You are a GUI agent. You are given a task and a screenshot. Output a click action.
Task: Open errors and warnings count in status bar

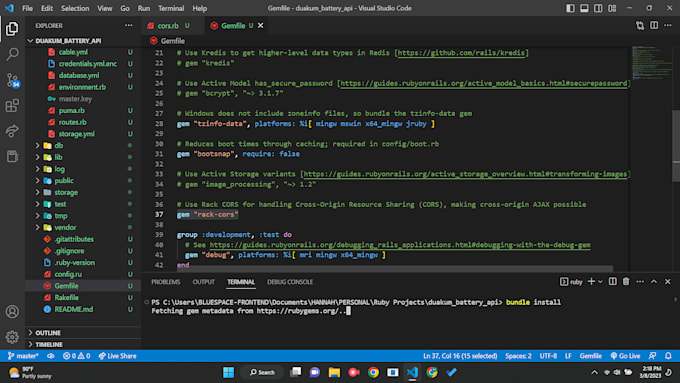point(76,356)
